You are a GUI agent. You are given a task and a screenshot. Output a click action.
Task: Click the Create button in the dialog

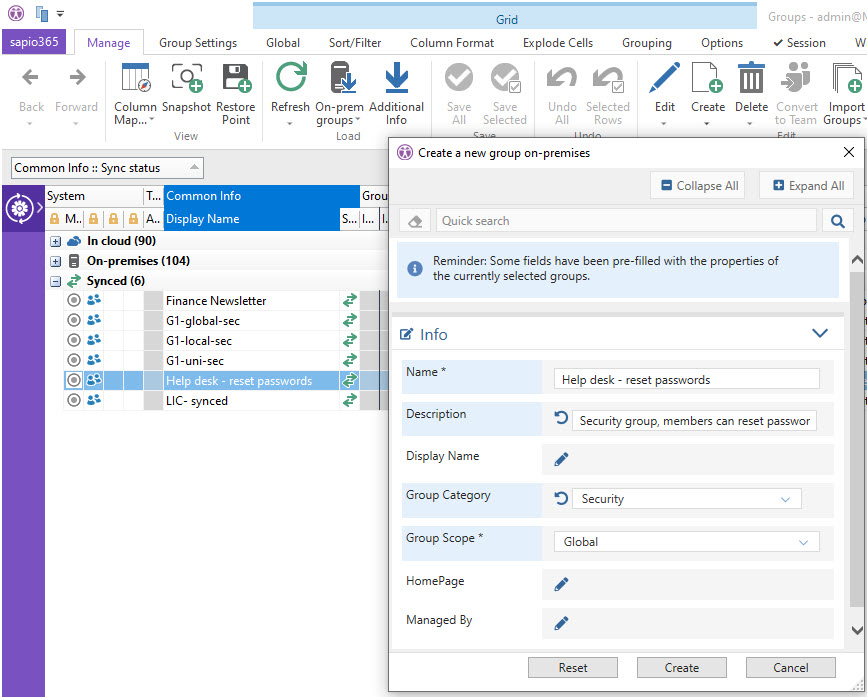[681, 667]
